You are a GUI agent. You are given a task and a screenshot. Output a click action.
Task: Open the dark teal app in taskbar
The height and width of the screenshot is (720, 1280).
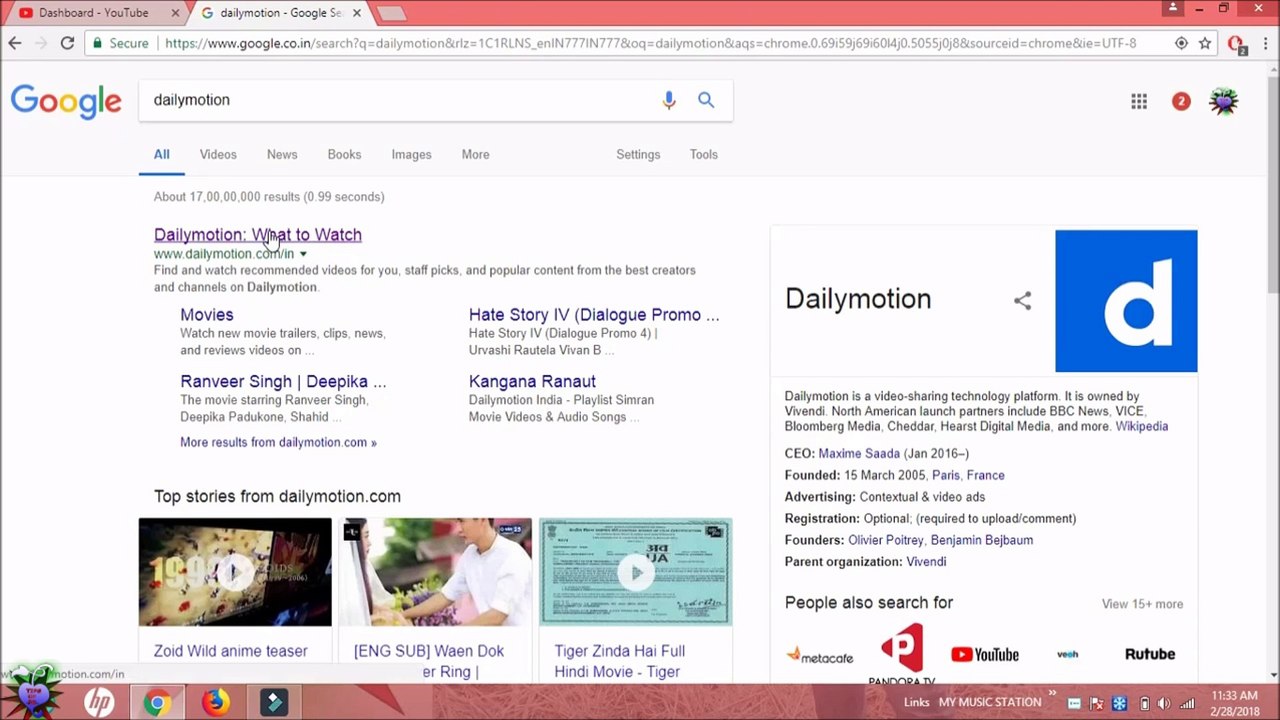point(273,702)
